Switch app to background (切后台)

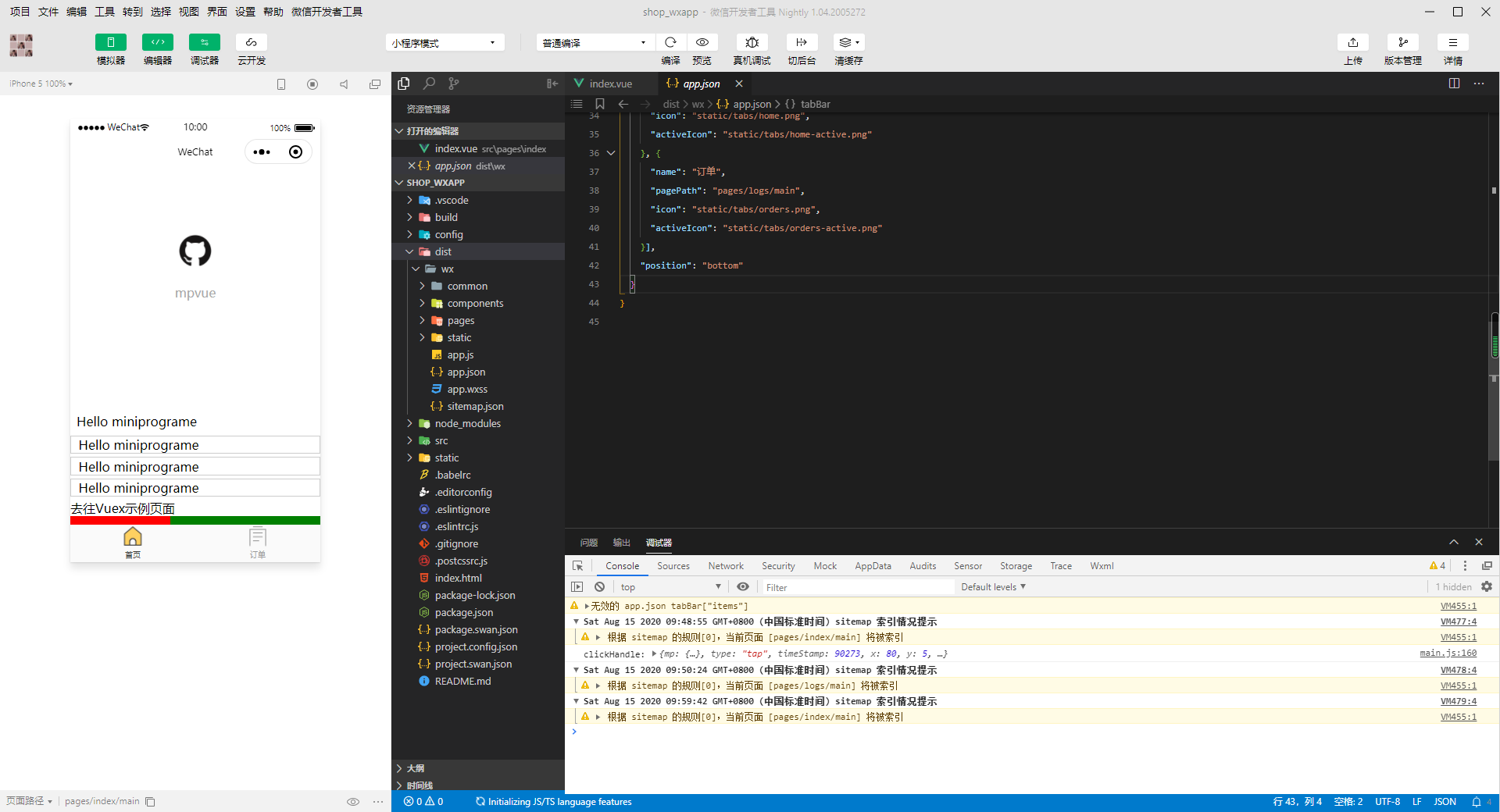[x=802, y=42]
